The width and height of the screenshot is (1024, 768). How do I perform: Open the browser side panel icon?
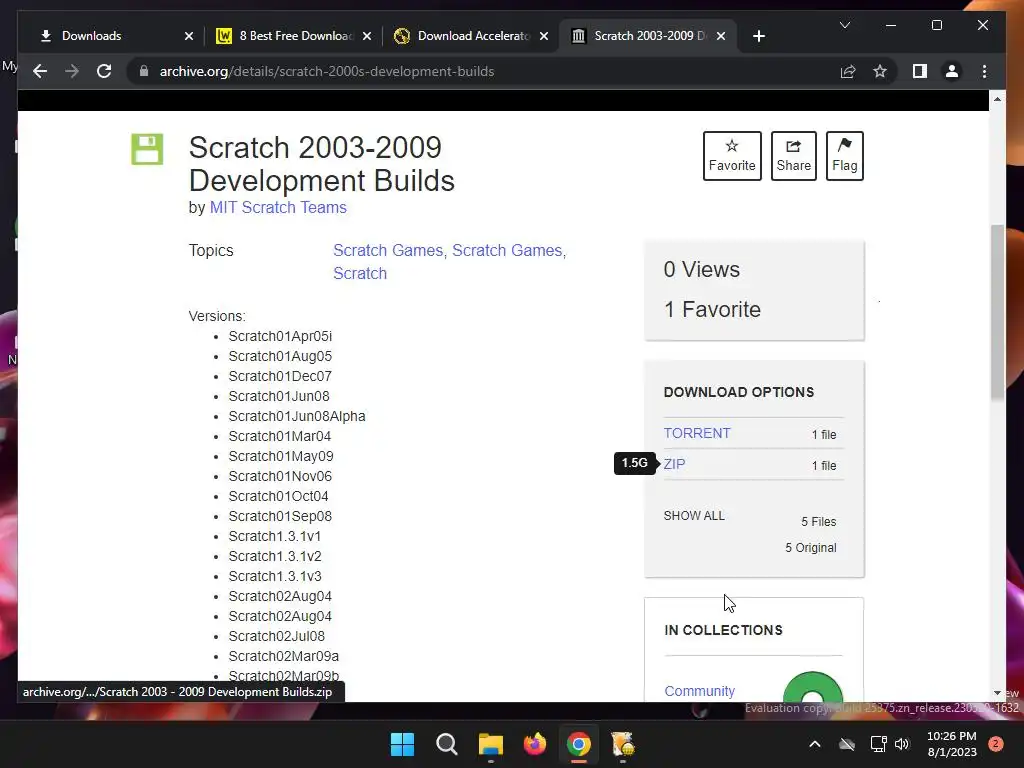[920, 71]
